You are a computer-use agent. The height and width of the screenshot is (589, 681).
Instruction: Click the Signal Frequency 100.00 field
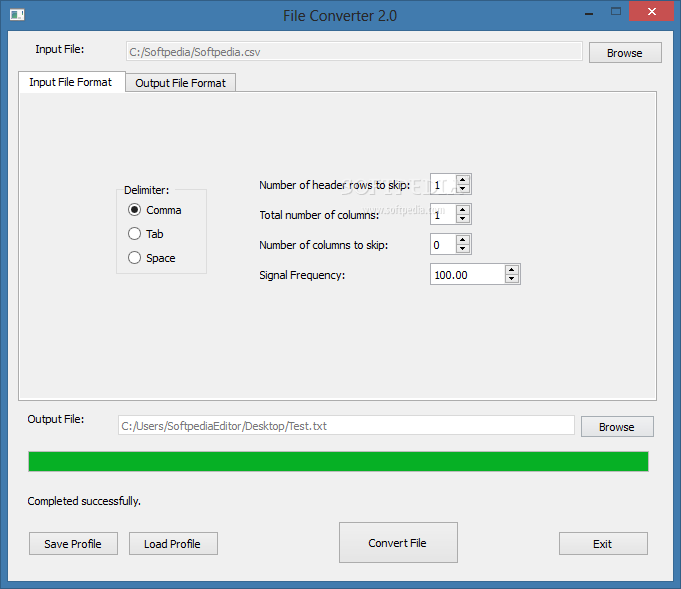[x=468, y=274]
